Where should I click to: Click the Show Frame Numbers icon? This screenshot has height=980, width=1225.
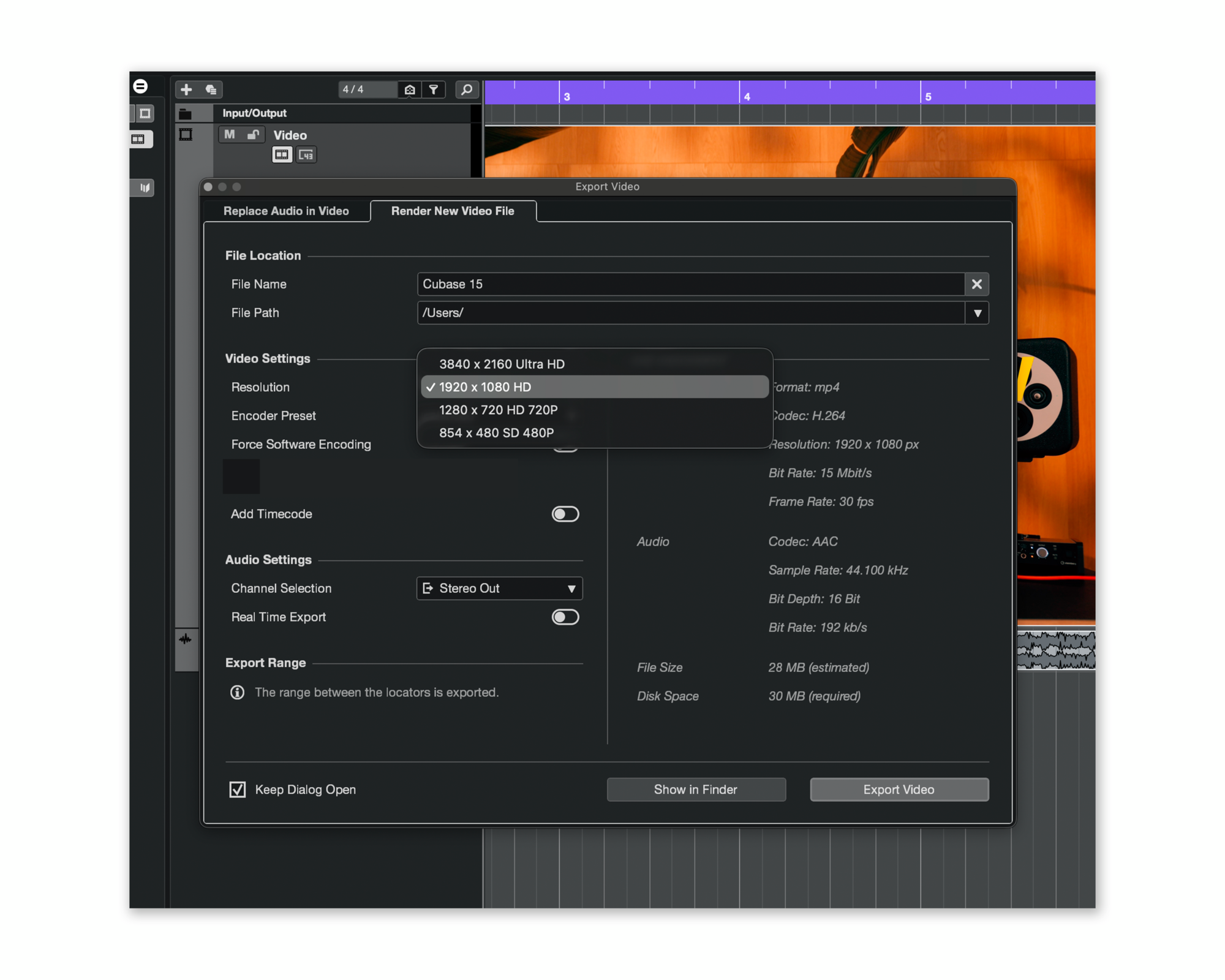click(306, 154)
